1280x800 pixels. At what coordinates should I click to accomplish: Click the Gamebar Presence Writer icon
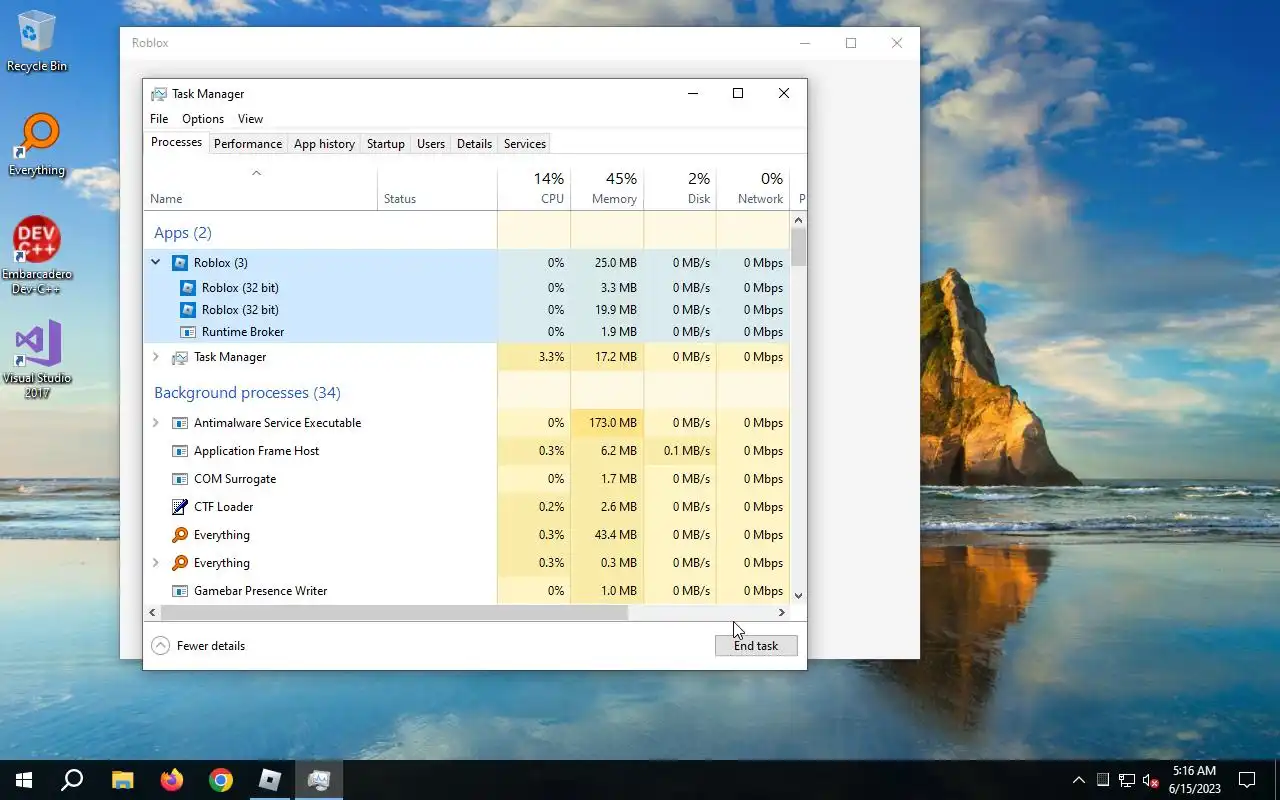(x=180, y=591)
